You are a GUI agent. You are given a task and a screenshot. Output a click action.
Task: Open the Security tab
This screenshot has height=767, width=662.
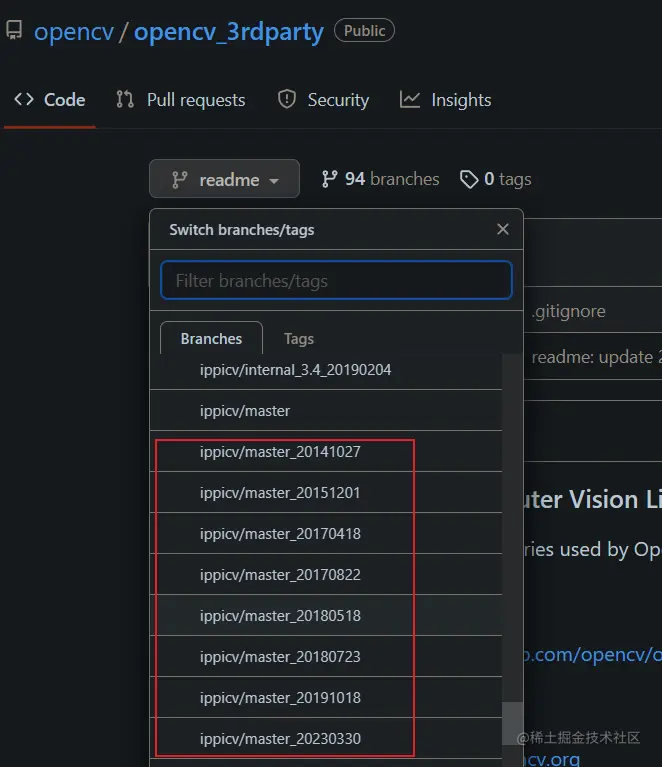[x=323, y=100]
